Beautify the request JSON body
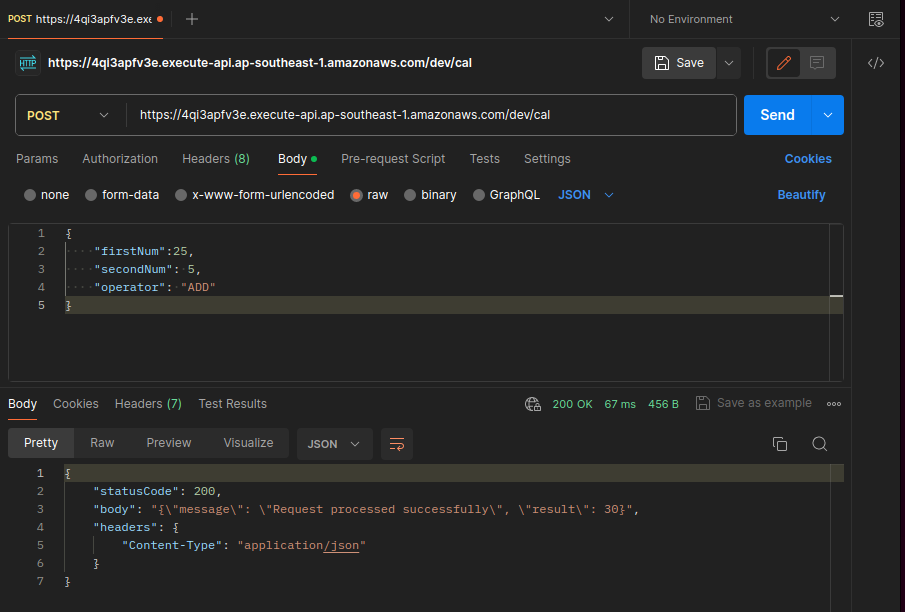The width and height of the screenshot is (905, 612). [801, 195]
